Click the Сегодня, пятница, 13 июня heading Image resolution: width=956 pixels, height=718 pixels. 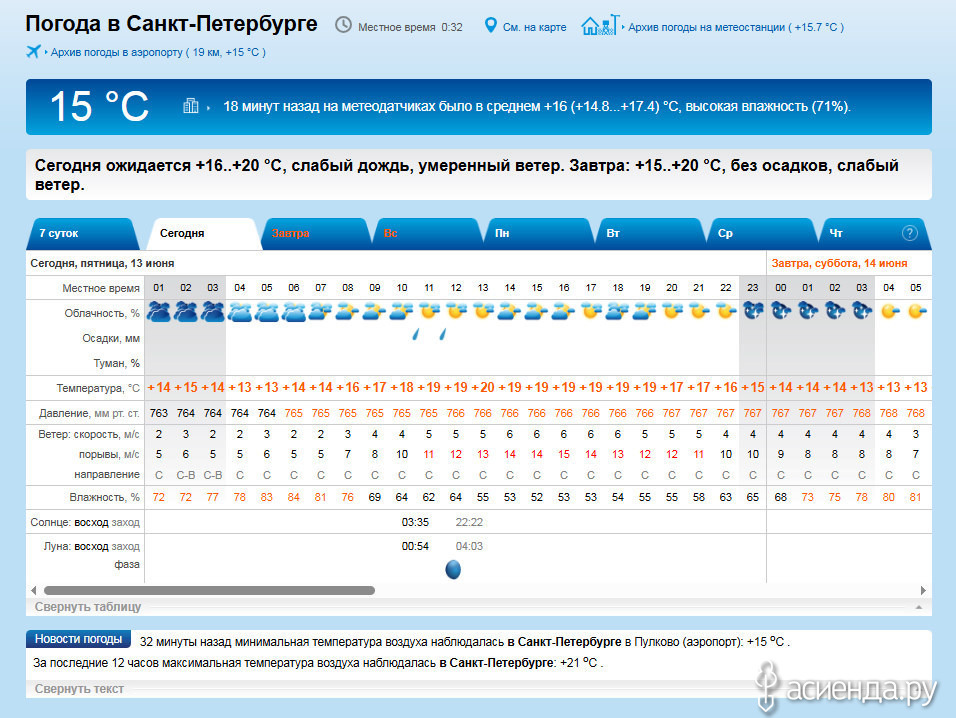(x=102, y=263)
